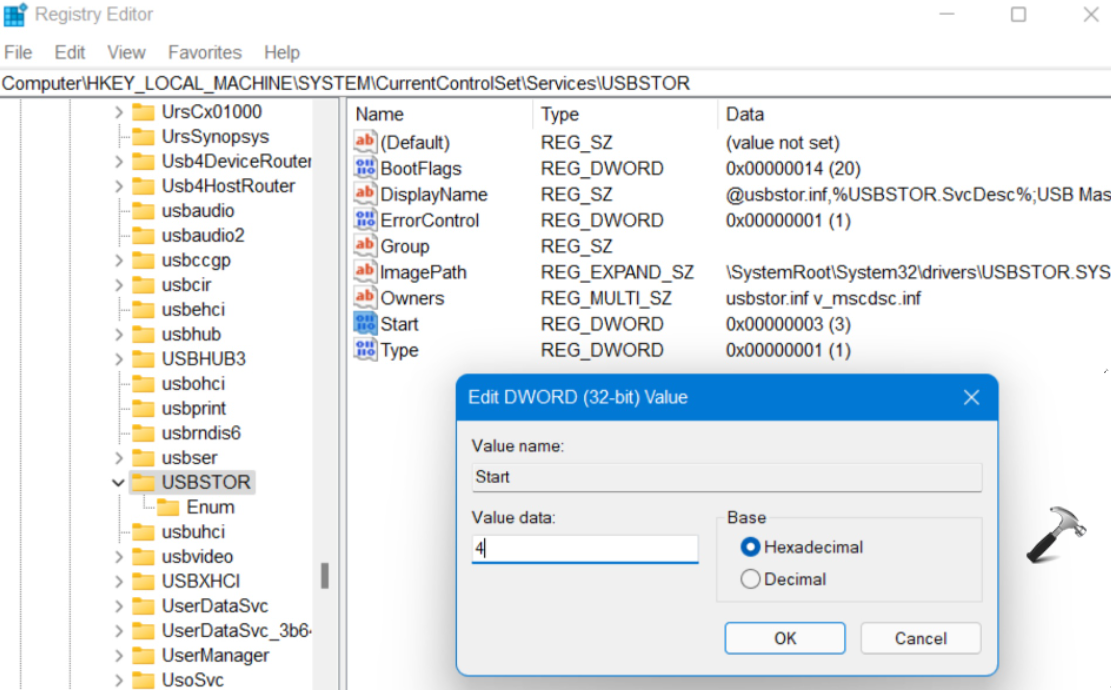This screenshot has width=1111, height=690.
Task: Expand the USBHUB3 tree node
Action: click(x=119, y=359)
